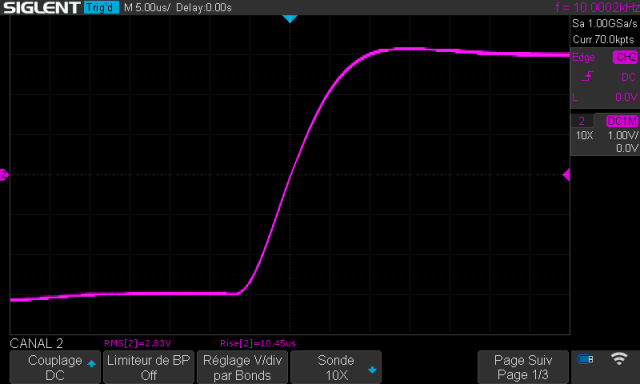Click the Rise[2]=10.45us measurement readout
Screen dimensions: 640x384
(x=258, y=343)
